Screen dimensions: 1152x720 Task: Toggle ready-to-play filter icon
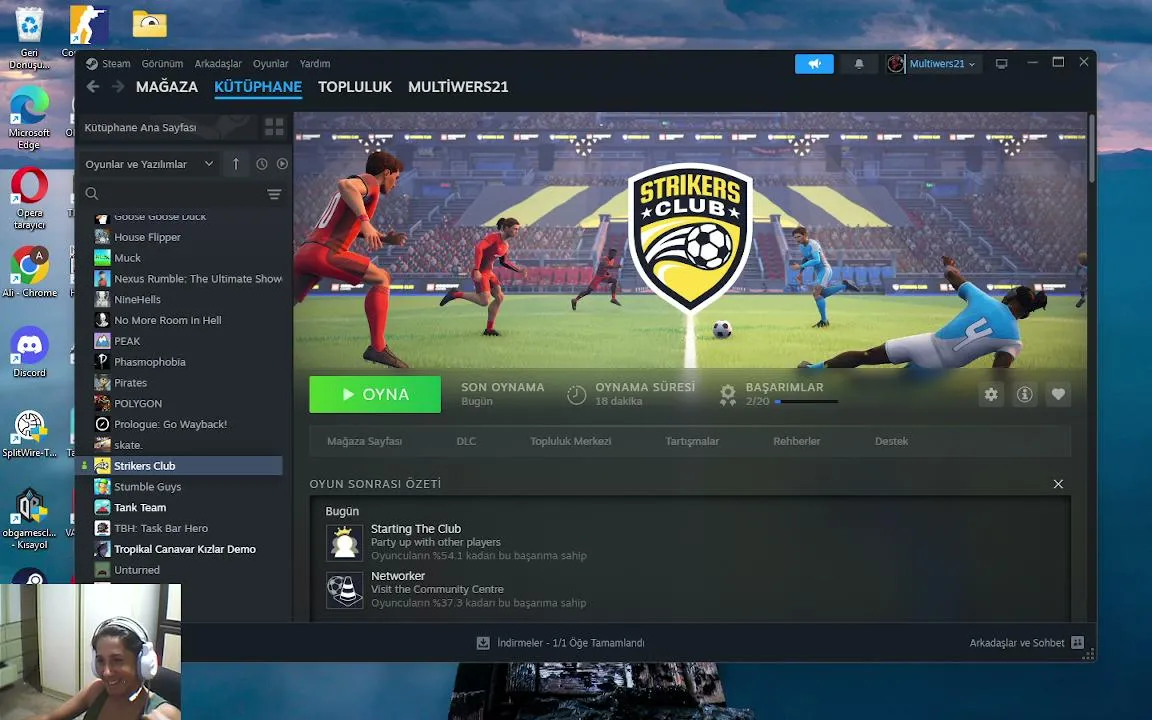282,164
